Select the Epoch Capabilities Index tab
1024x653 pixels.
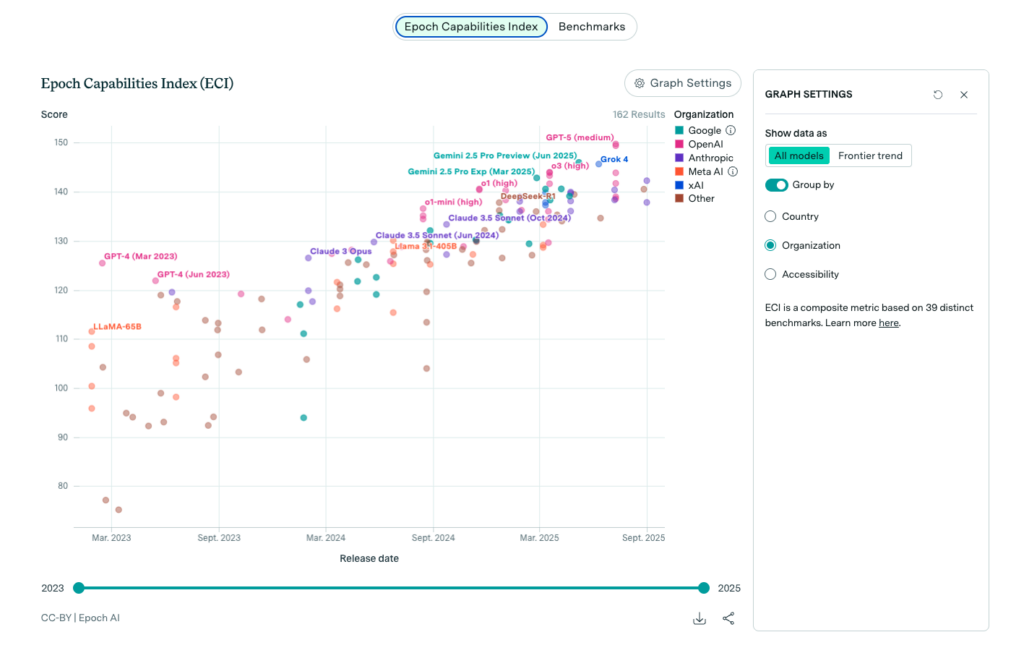tap(471, 27)
